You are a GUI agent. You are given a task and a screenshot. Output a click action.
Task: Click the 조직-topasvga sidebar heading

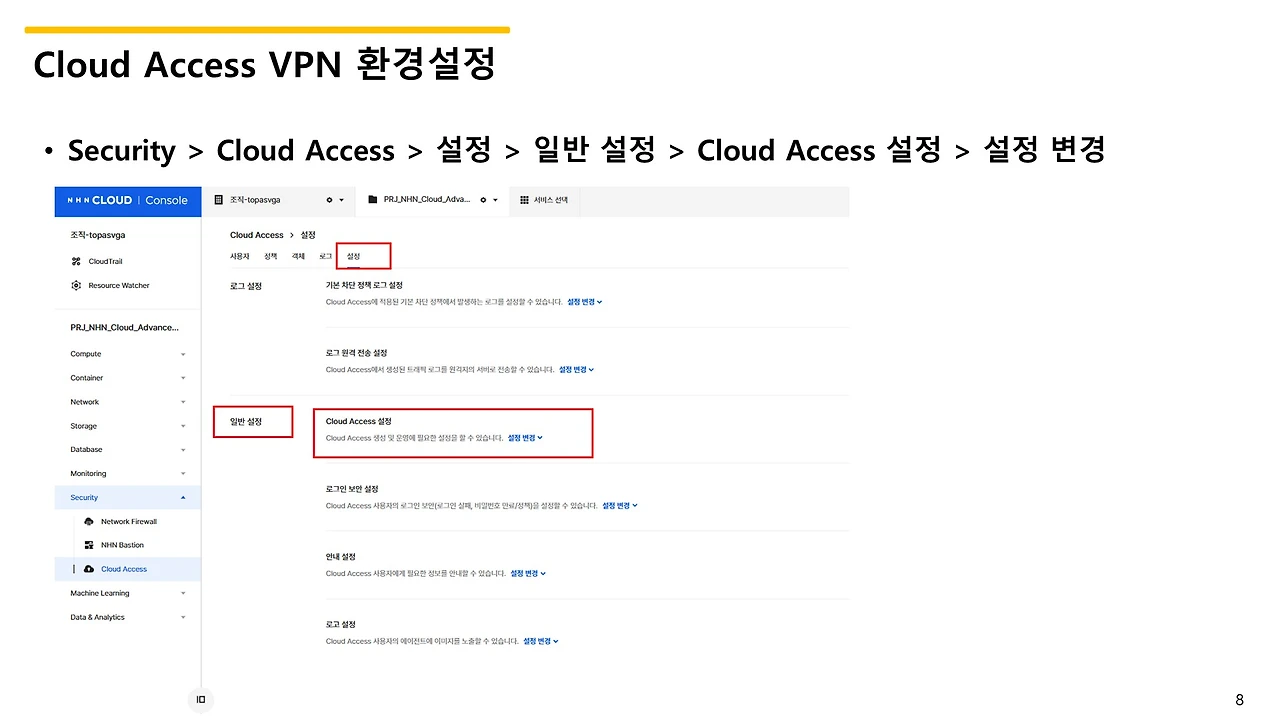(98, 235)
